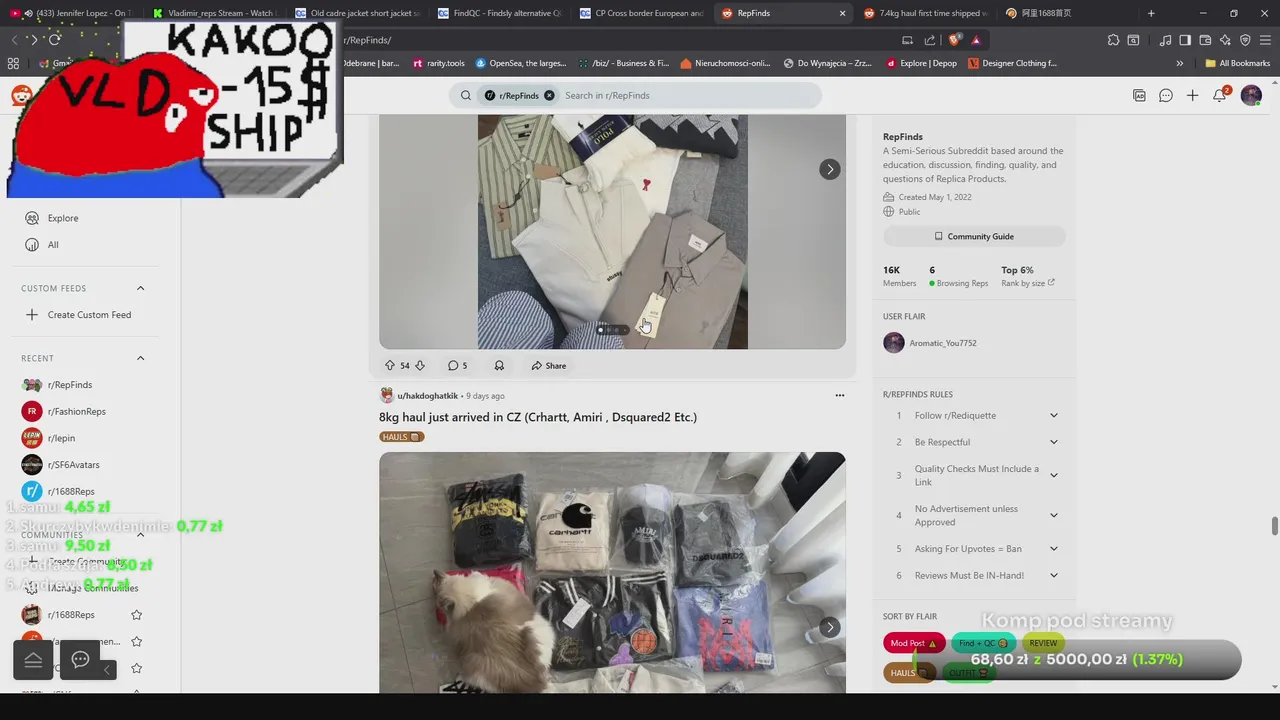The image size is (1280, 720).
Task: Click the page vertical scrollbar thumb
Action: point(1274,526)
